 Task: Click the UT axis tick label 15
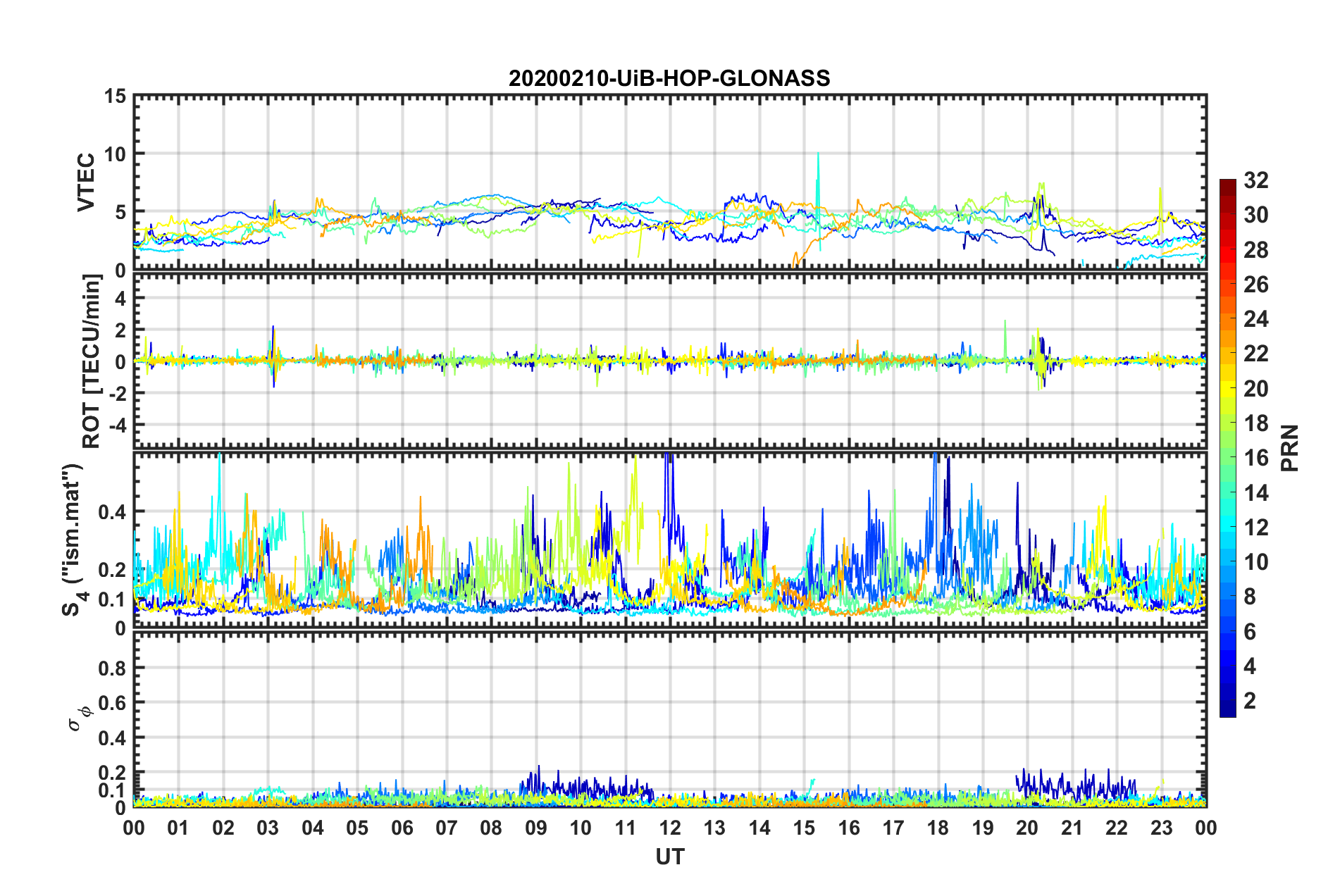pos(804,828)
